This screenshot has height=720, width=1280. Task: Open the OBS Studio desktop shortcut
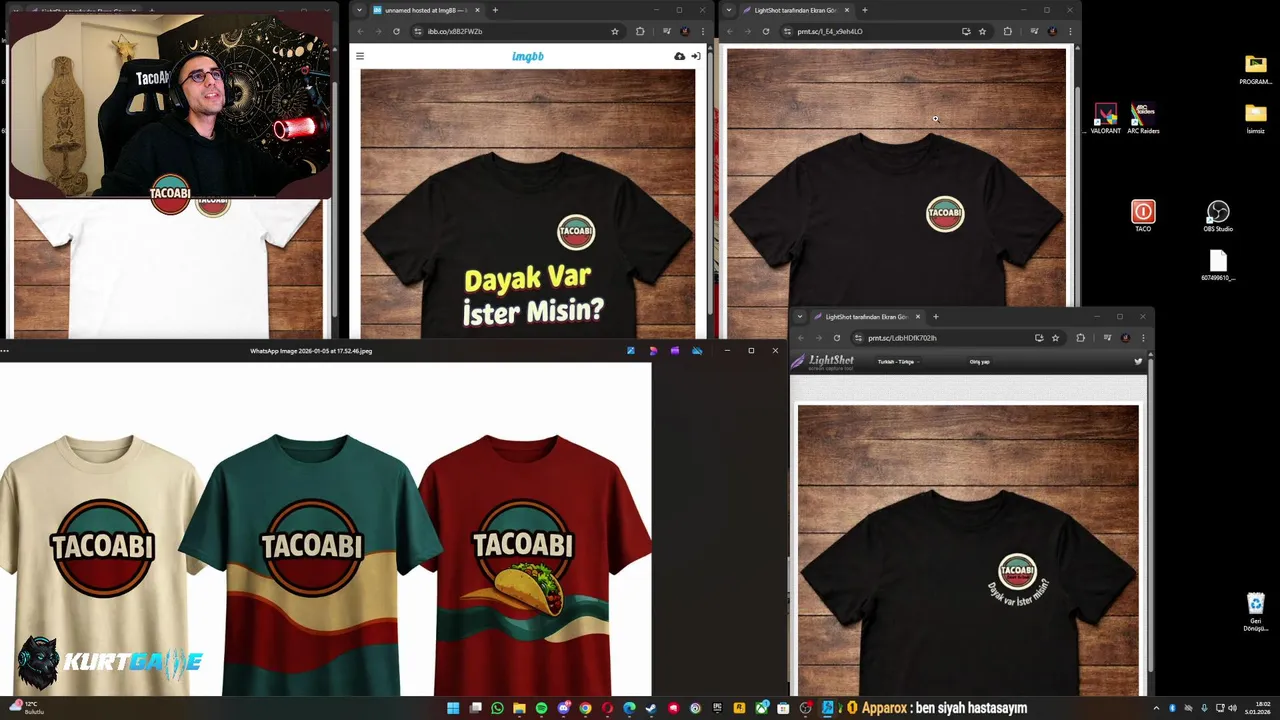pyautogui.click(x=1218, y=216)
